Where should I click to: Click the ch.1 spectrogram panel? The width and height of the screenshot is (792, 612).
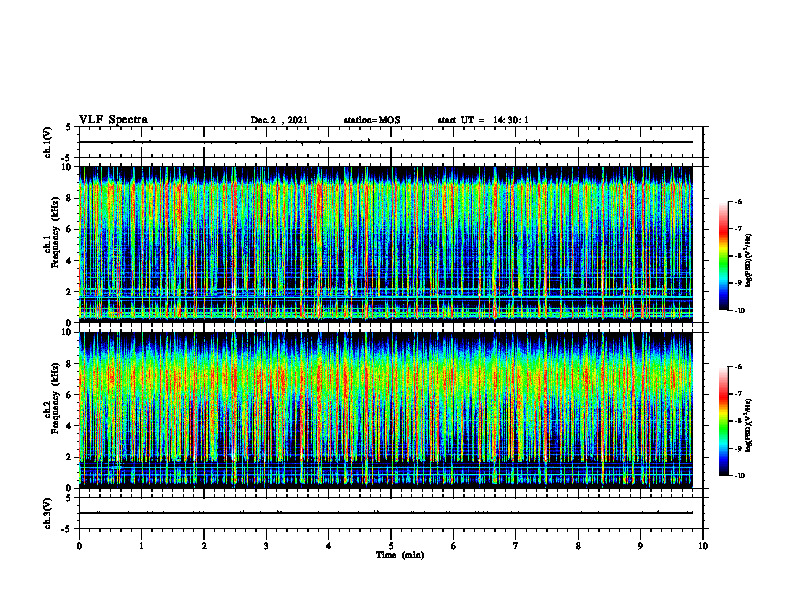[x=386, y=244]
